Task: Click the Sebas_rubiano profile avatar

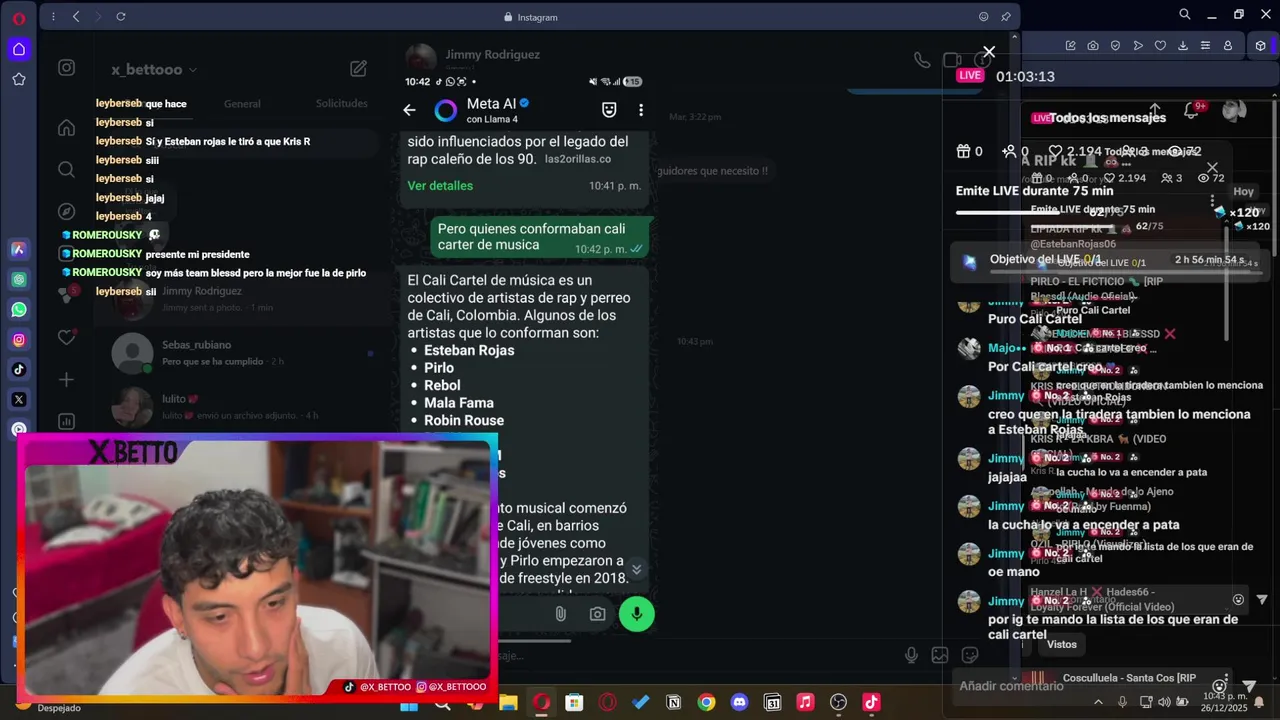Action: point(132,353)
